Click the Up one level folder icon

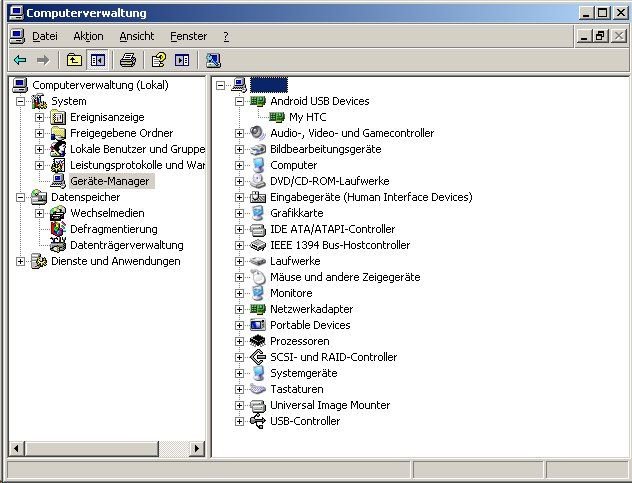coord(74,60)
